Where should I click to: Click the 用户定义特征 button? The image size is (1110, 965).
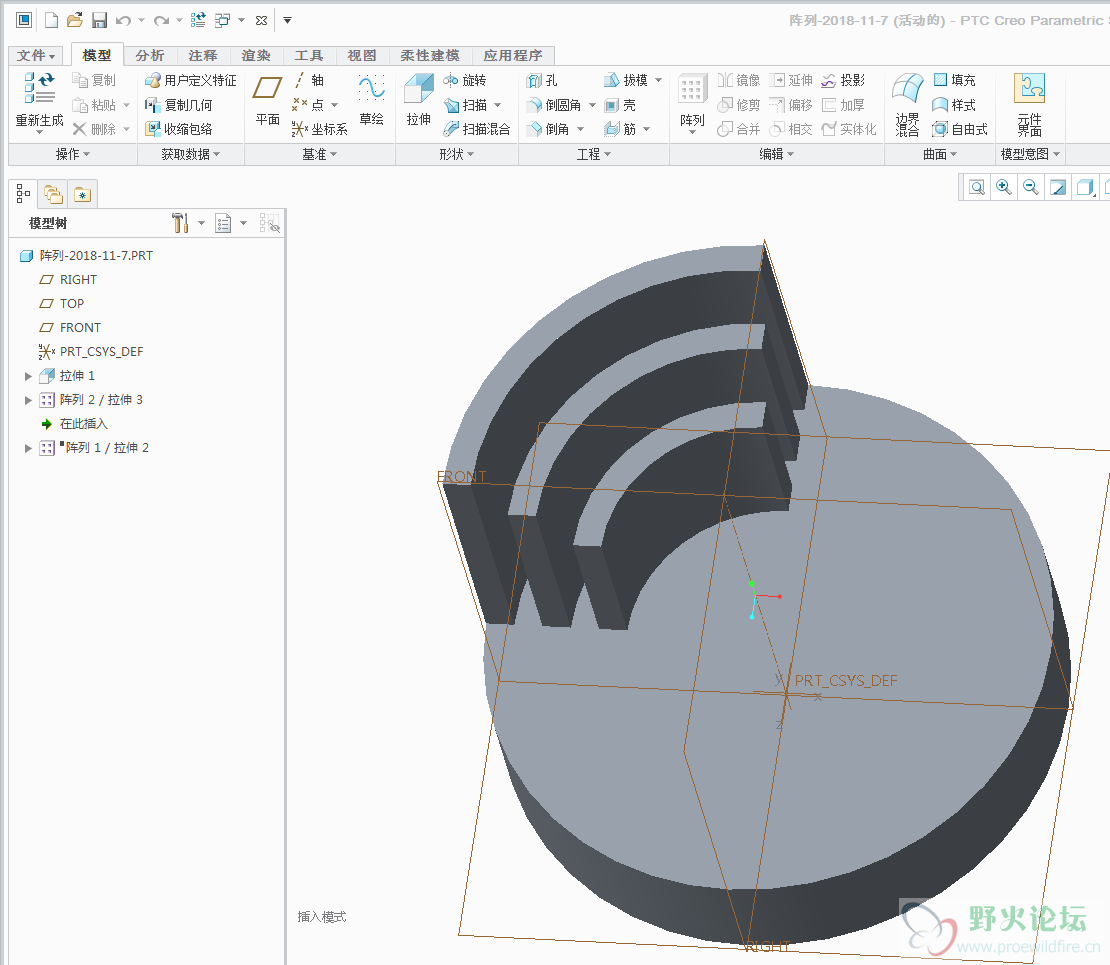191,81
